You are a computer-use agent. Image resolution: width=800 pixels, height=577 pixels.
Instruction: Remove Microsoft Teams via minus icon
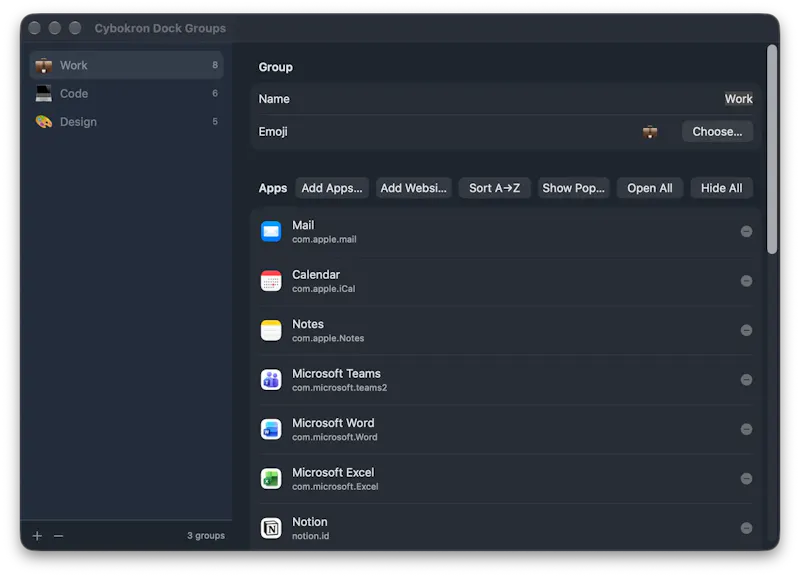(x=746, y=380)
